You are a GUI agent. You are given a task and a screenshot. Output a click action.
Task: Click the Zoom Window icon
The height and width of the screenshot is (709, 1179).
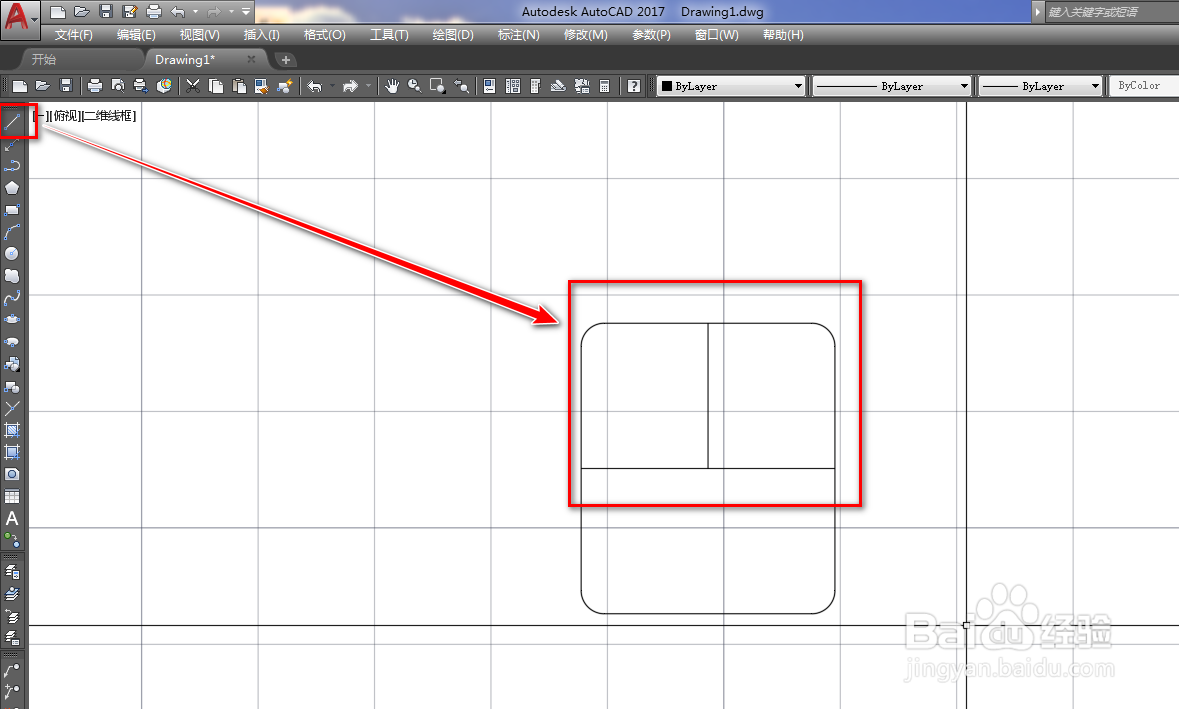click(438, 86)
